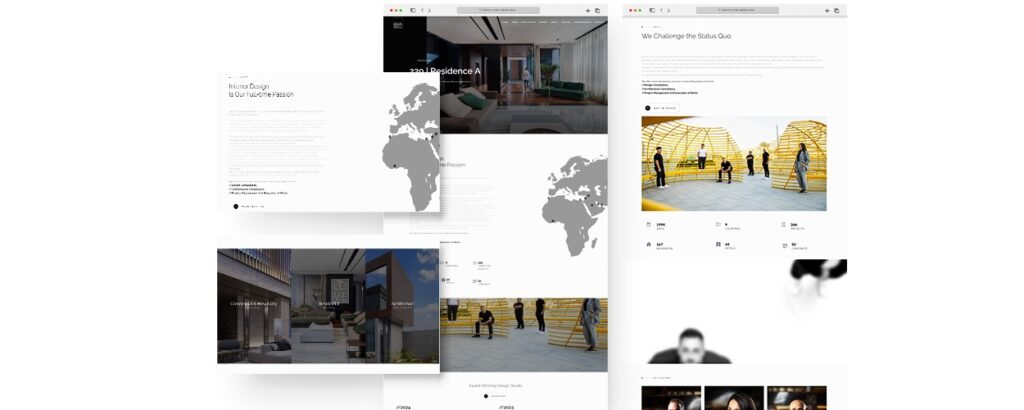
Task: Click the 'Get in Touch' button on right page
Action: [661, 108]
